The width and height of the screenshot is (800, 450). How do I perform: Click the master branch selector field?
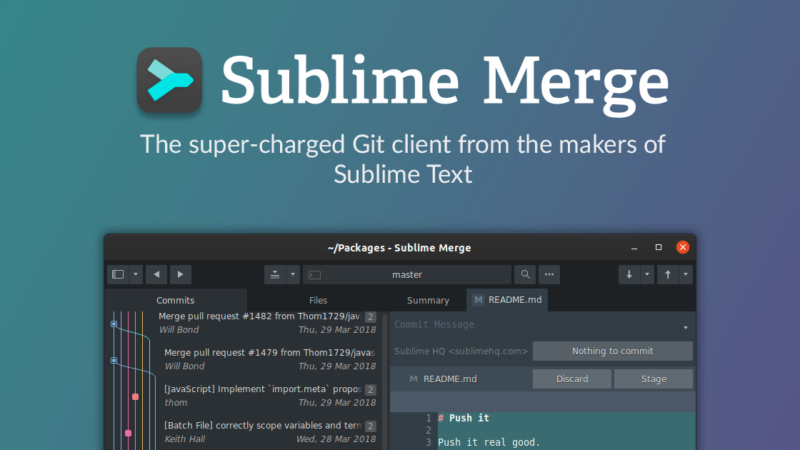(407, 274)
